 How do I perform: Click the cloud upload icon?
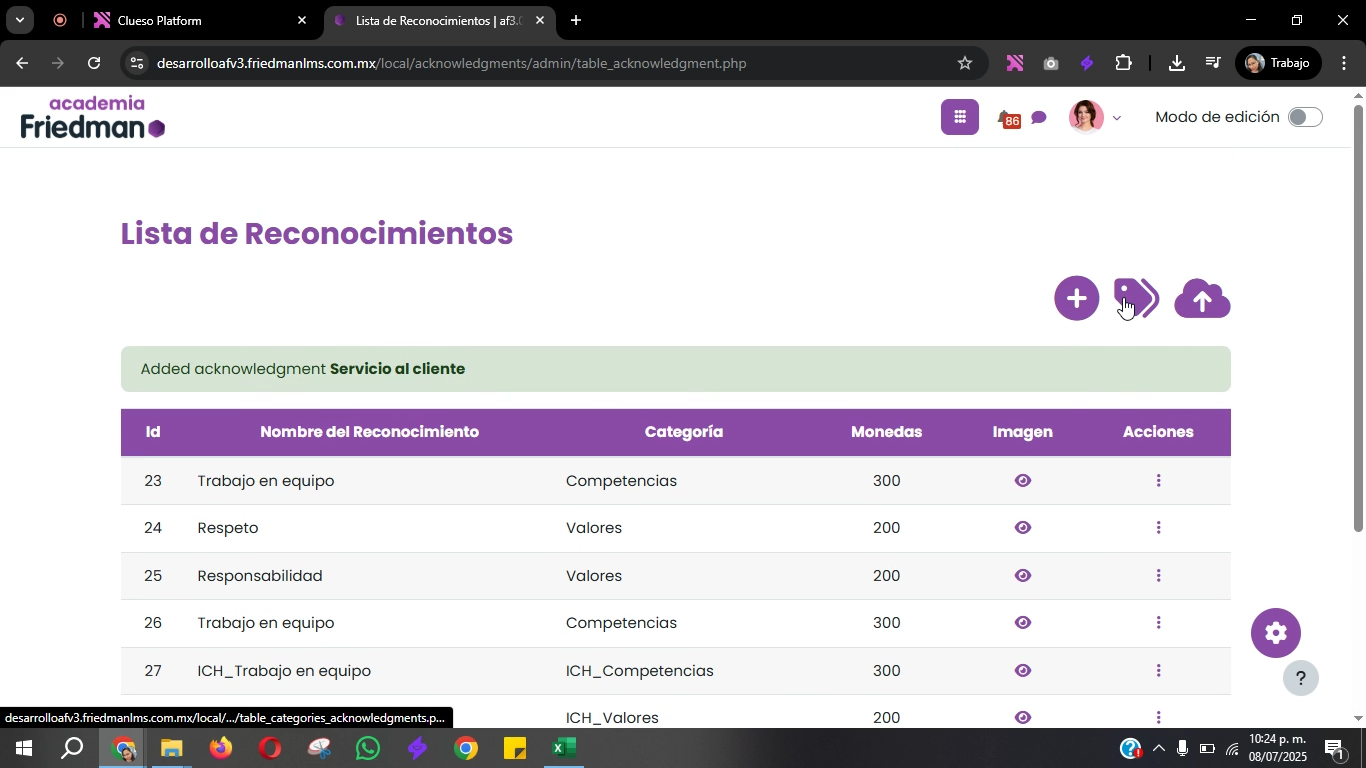1202,298
